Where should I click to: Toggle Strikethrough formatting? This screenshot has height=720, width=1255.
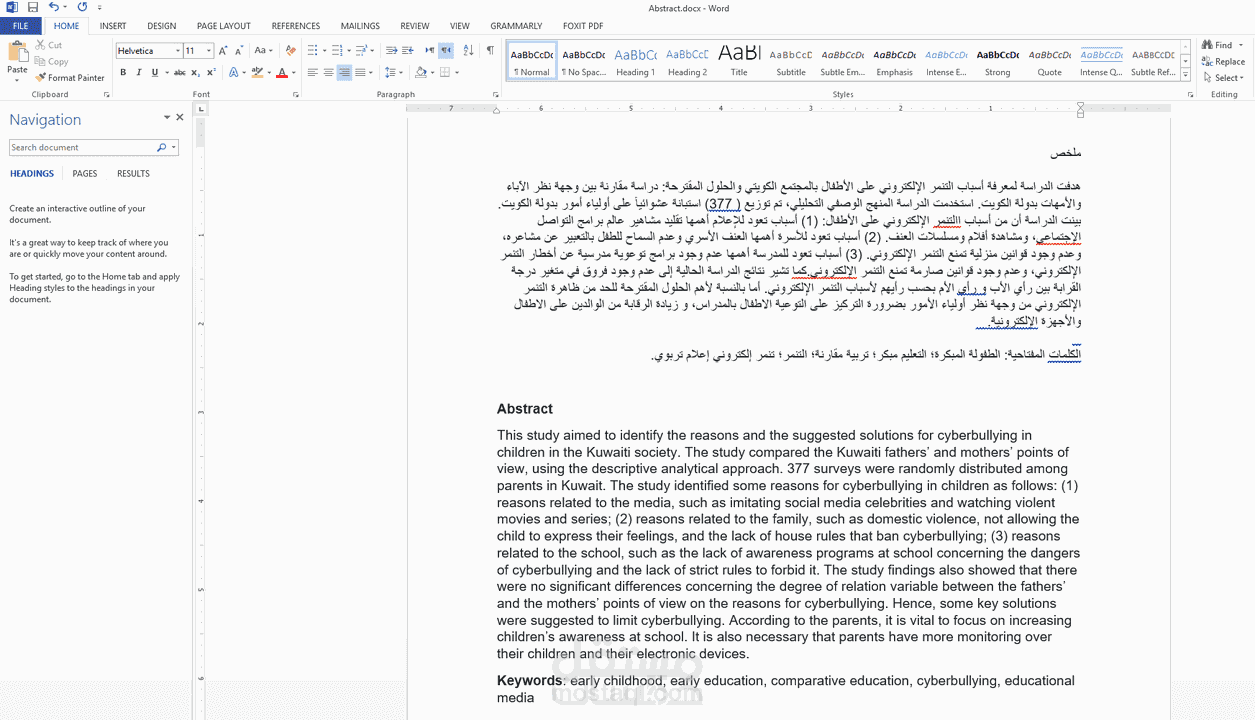pyautogui.click(x=179, y=72)
